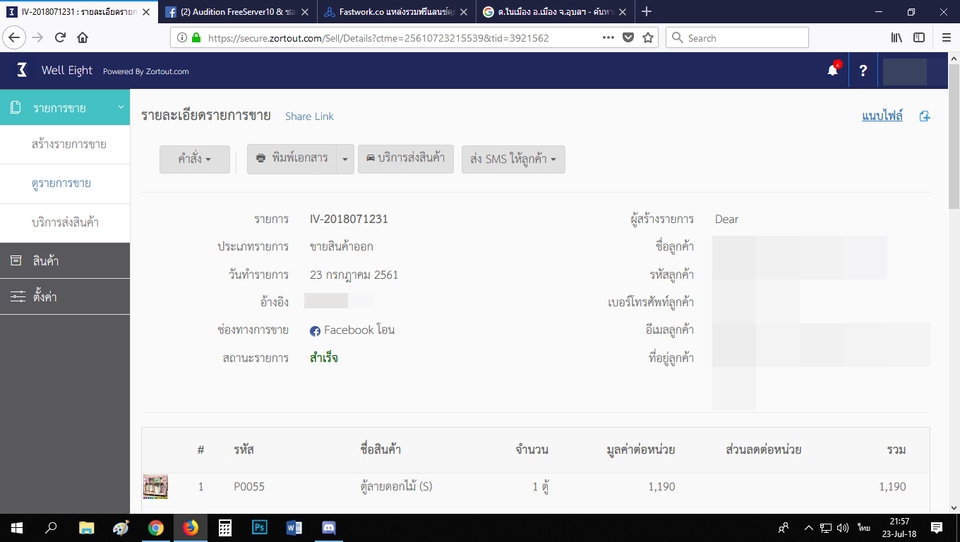Switch input language ไทย in tray
Image resolution: width=960 pixels, height=542 pixels.
(x=864, y=527)
